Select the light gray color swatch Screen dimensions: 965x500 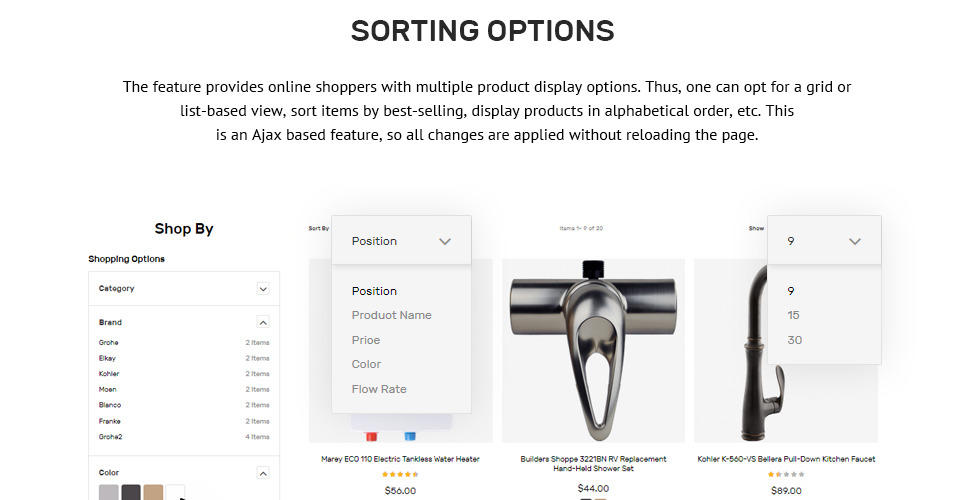pyautogui.click(x=108, y=493)
